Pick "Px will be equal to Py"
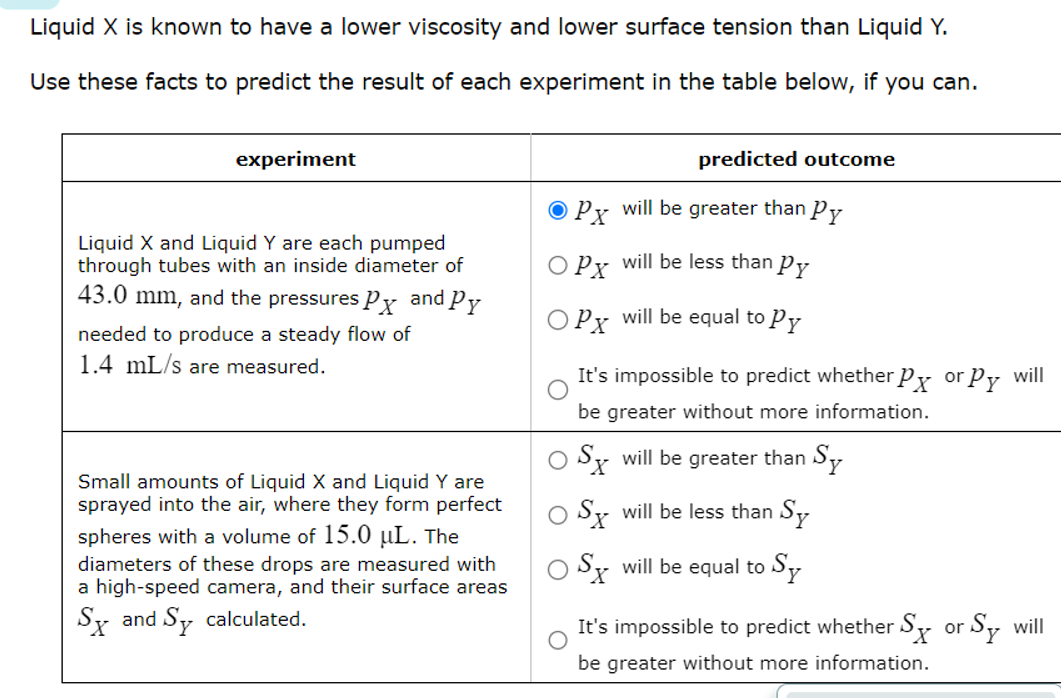 tap(557, 318)
